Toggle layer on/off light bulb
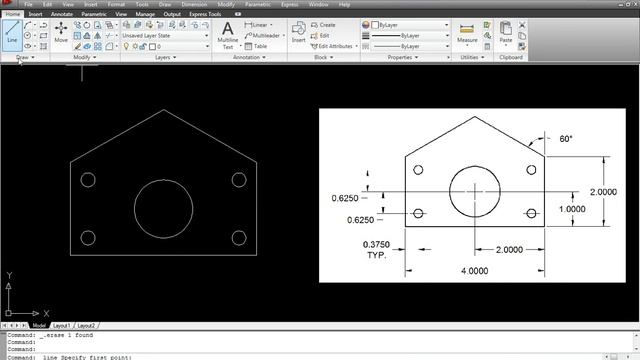Image resolution: width=640 pixels, height=360 pixels. [126, 47]
